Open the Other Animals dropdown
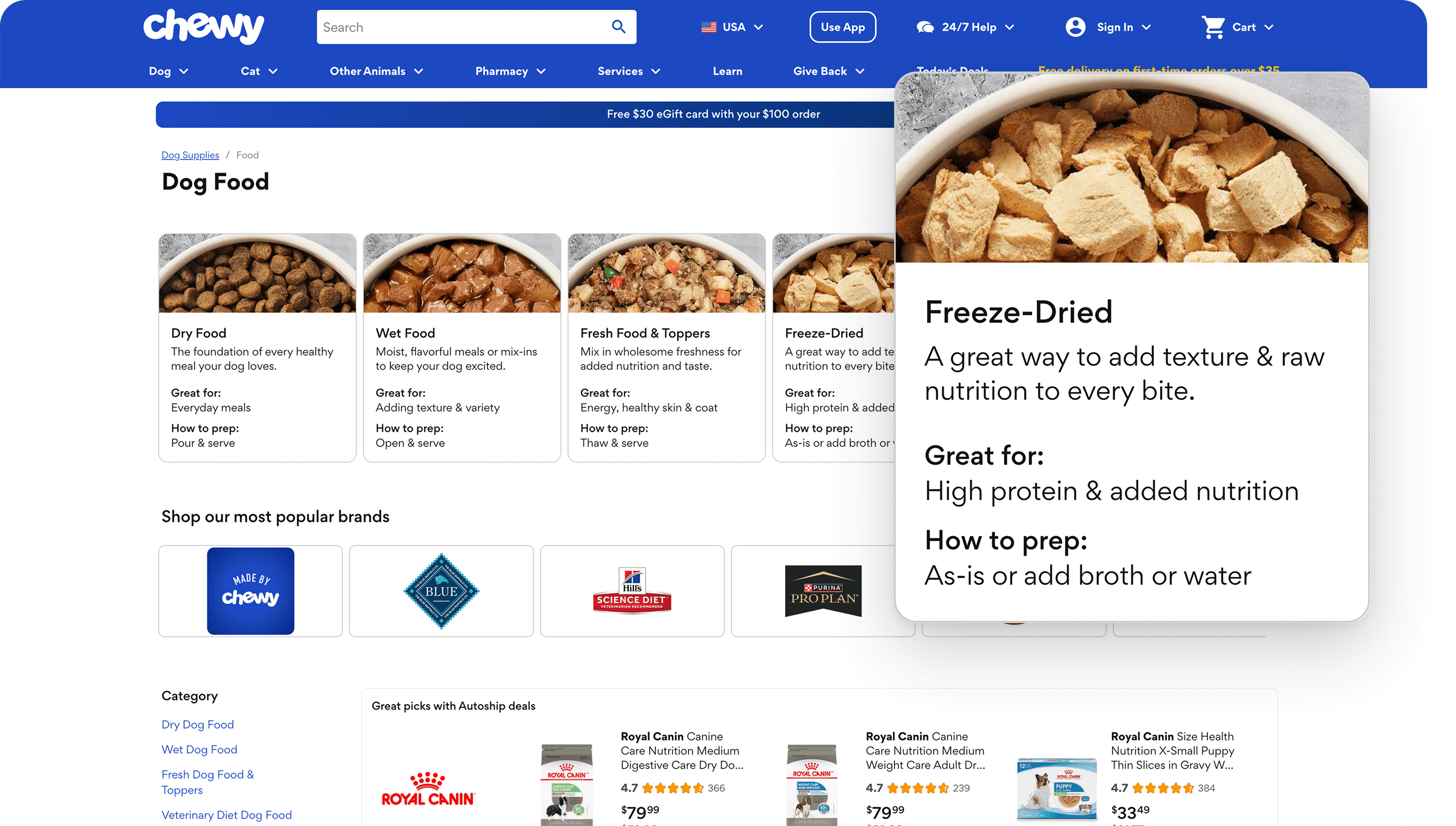The height and width of the screenshot is (826, 1456). (x=377, y=71)
